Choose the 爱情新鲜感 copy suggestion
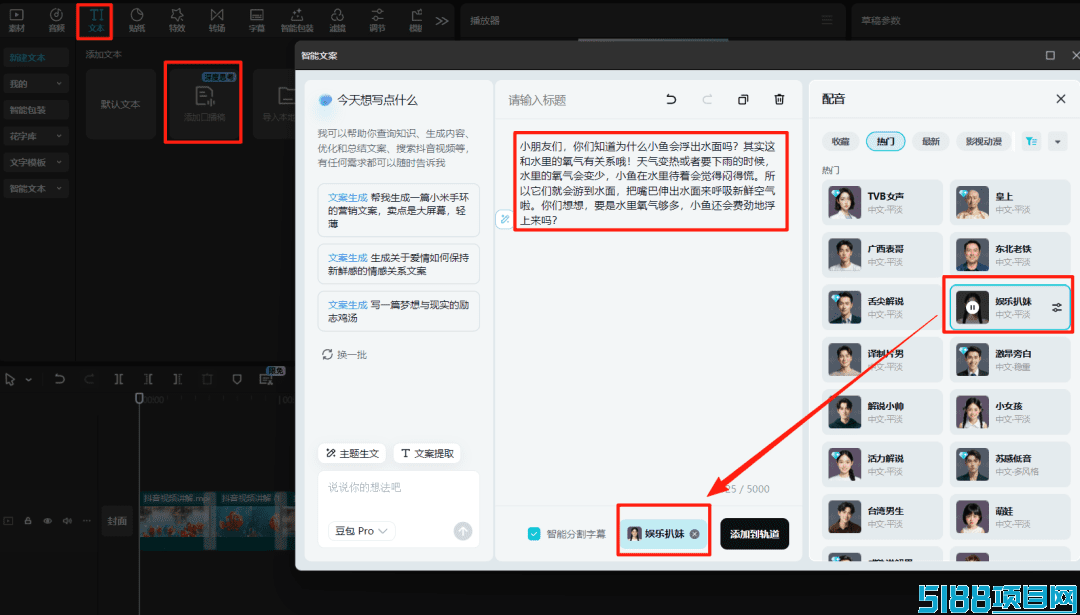This screenshot has width=1080, height=615. [399, 264]
